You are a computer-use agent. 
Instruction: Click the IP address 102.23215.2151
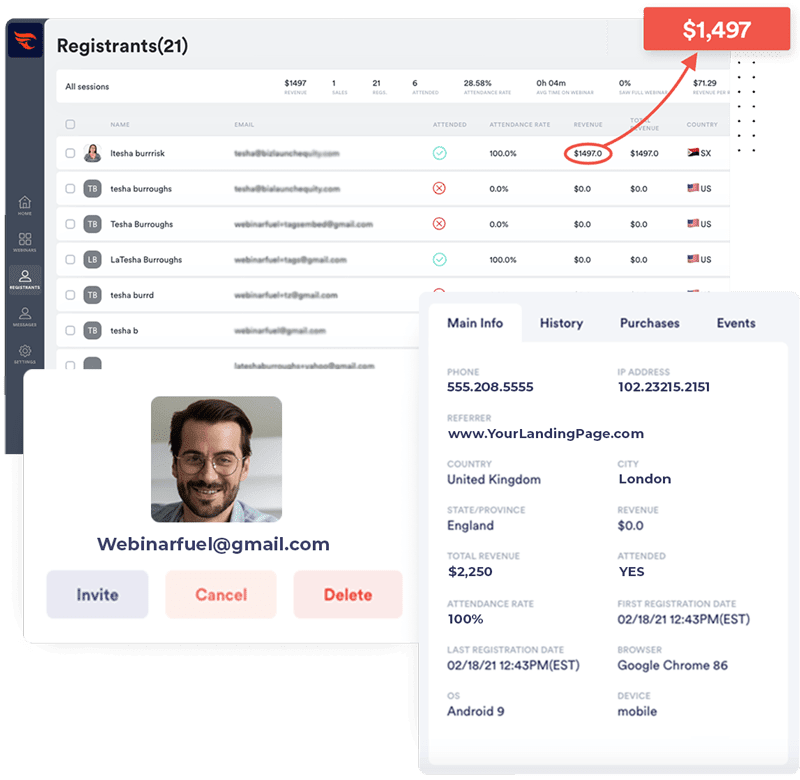663,387
